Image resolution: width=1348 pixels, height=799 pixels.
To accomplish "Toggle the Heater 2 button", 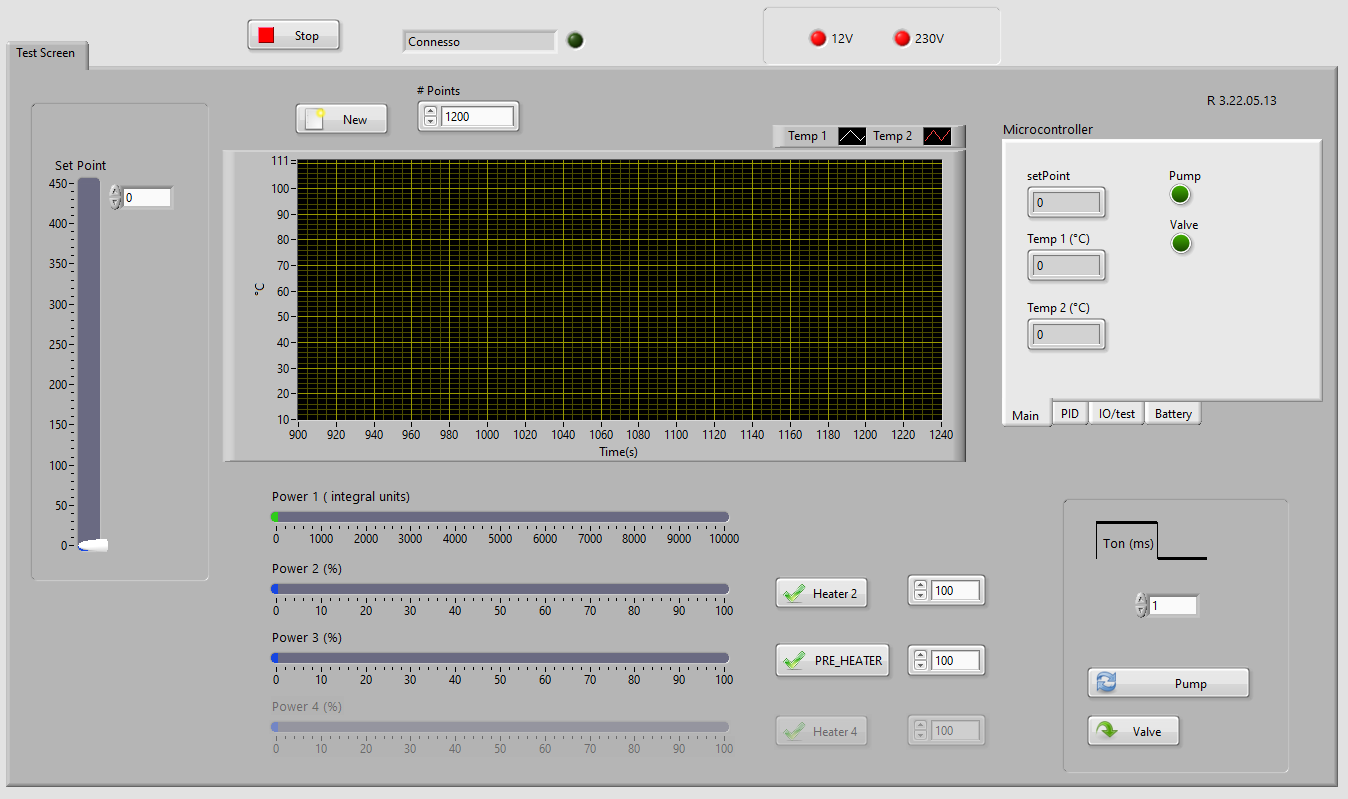I will click(x=821, y=593).
